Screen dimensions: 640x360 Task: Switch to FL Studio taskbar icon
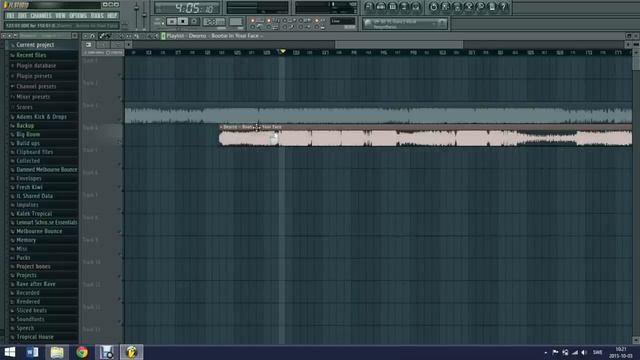coord(131,352)
